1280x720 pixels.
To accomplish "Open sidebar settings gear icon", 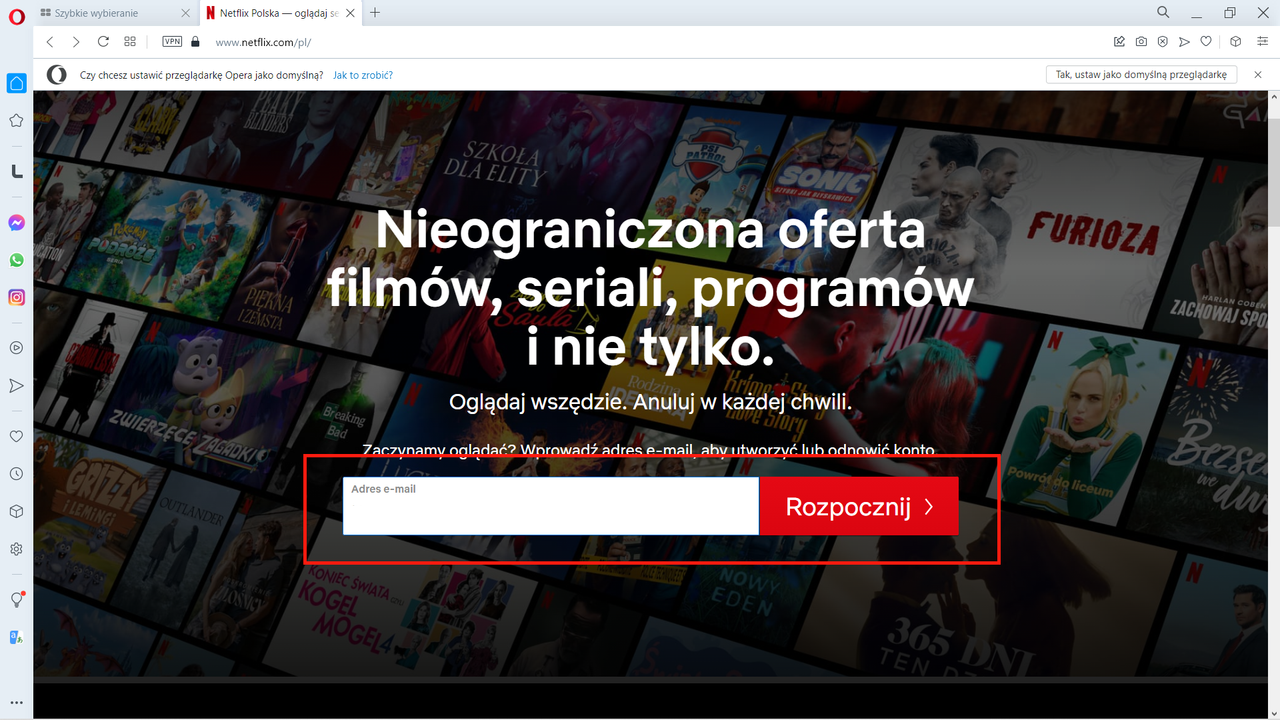I will (x=16, y=548).
